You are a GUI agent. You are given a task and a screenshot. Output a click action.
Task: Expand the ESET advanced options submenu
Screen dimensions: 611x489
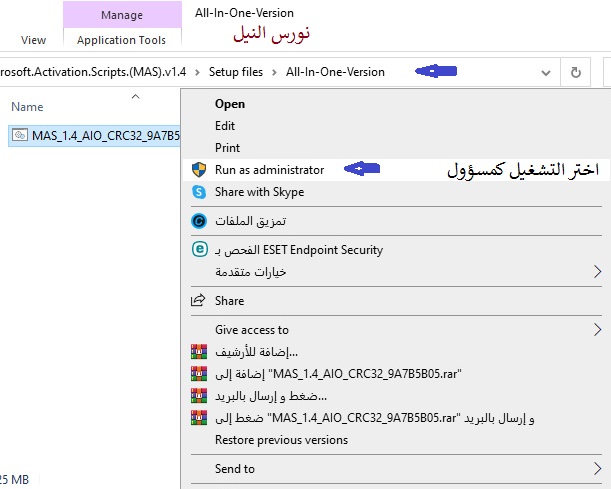(598, 272)
